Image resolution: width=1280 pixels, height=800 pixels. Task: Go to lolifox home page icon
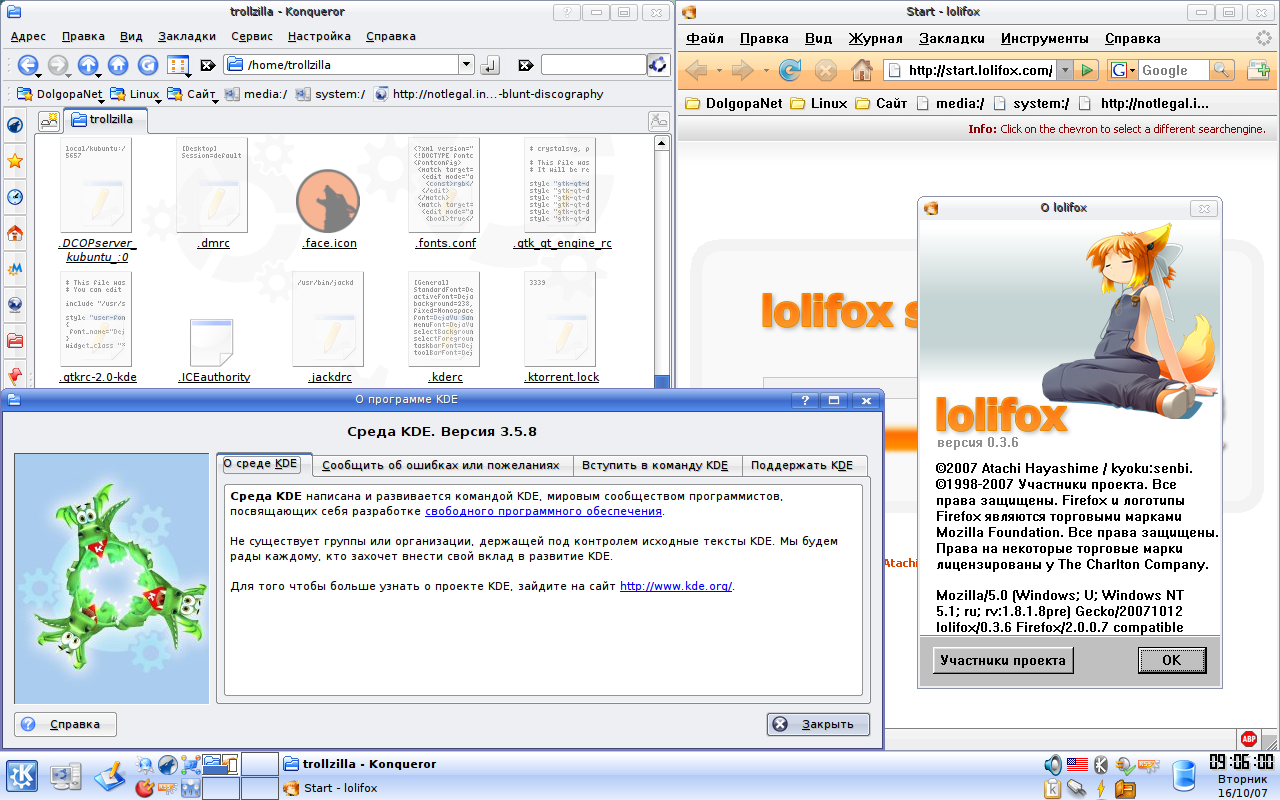(861, 70)
